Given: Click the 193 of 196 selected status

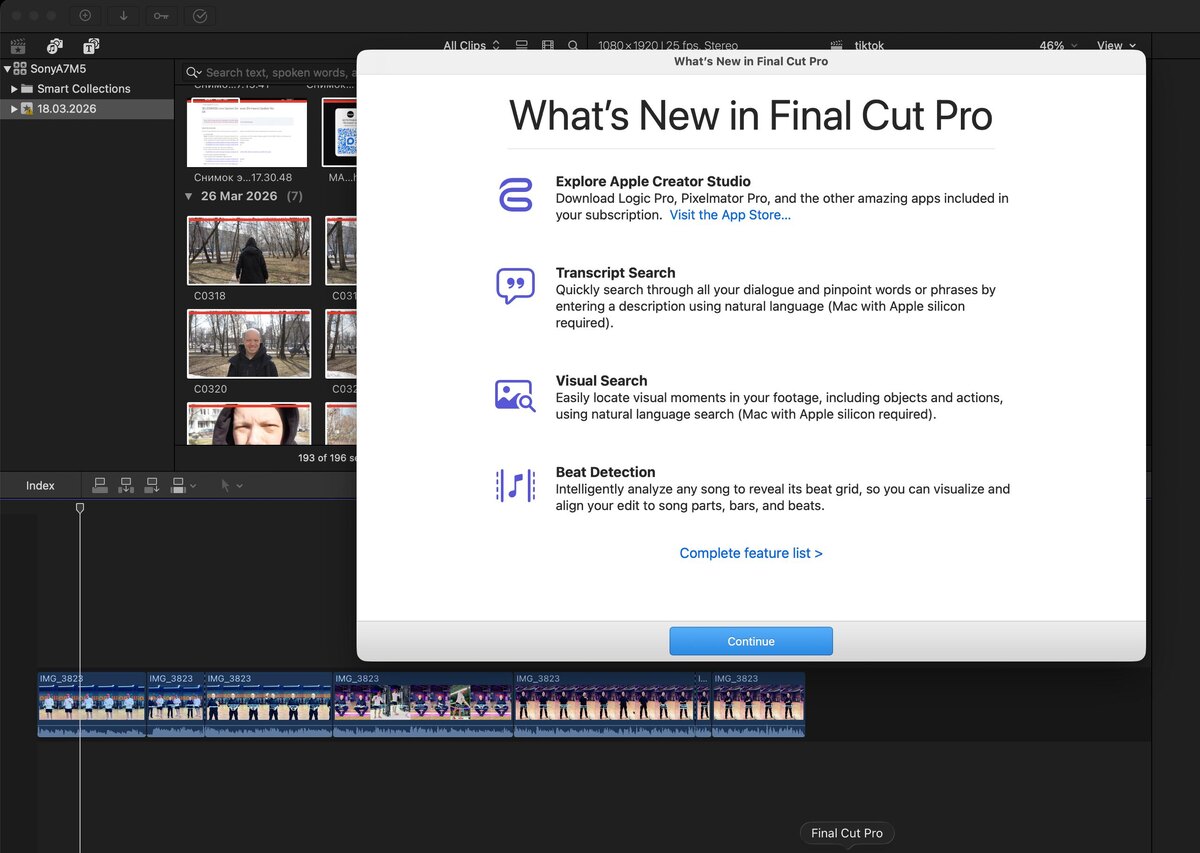Looking at the screenshot, I should 328,458.
